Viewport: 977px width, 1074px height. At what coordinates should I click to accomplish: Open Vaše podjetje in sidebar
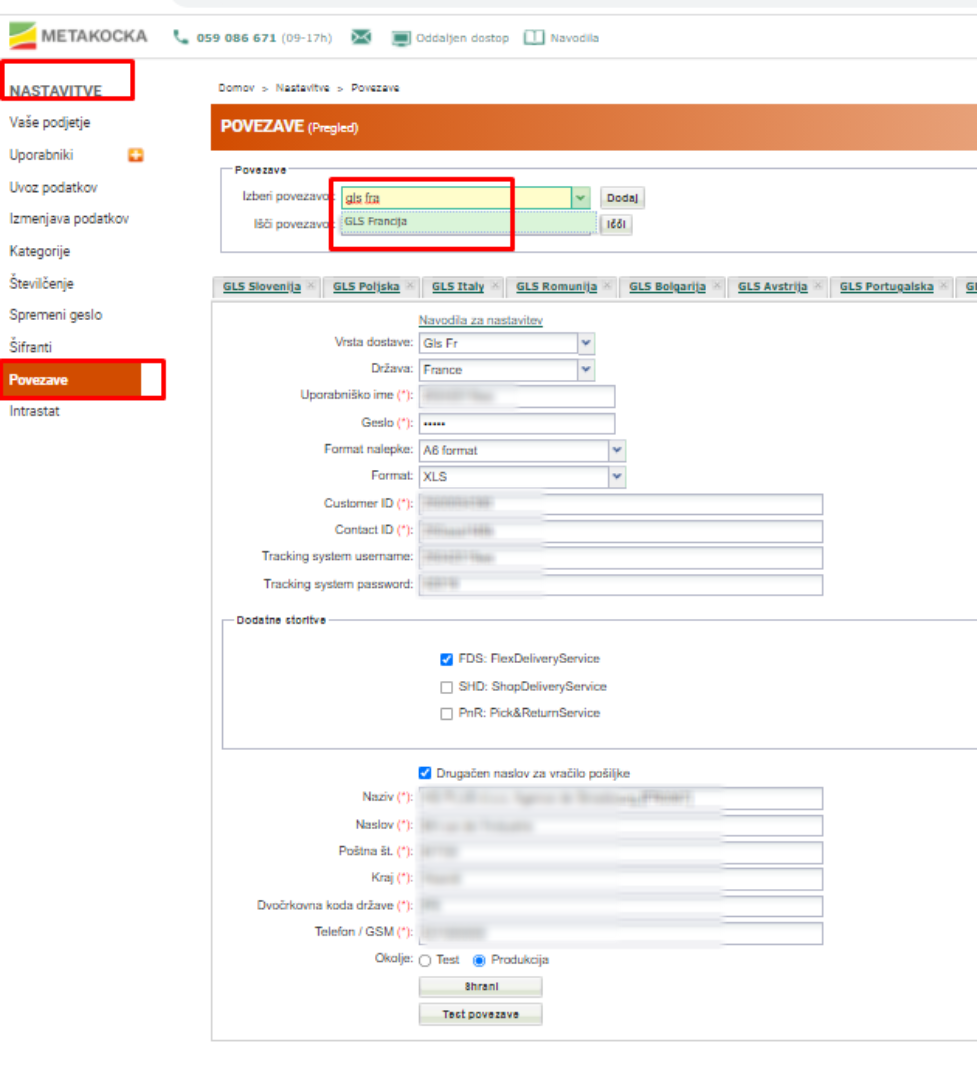[x=50, y=123]
